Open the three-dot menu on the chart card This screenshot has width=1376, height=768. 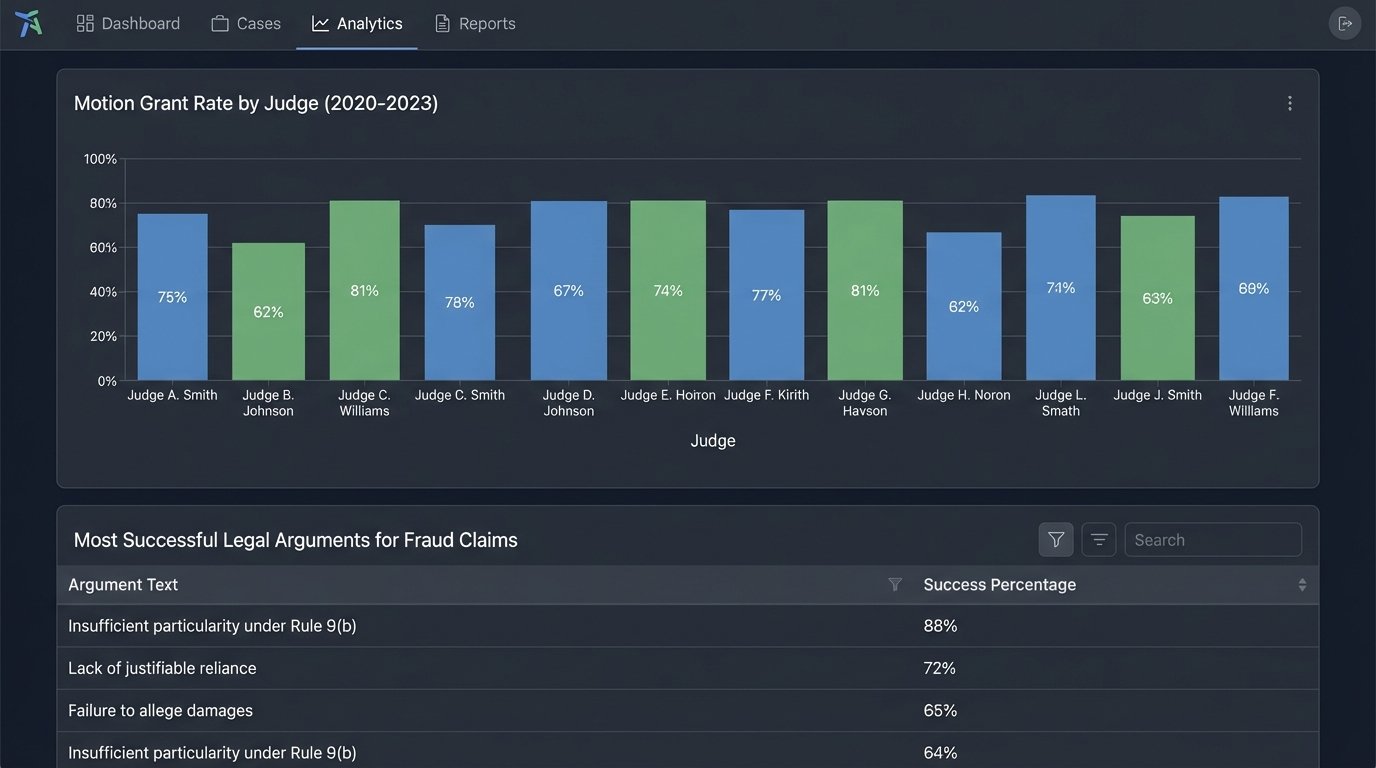click(1289, 102)
